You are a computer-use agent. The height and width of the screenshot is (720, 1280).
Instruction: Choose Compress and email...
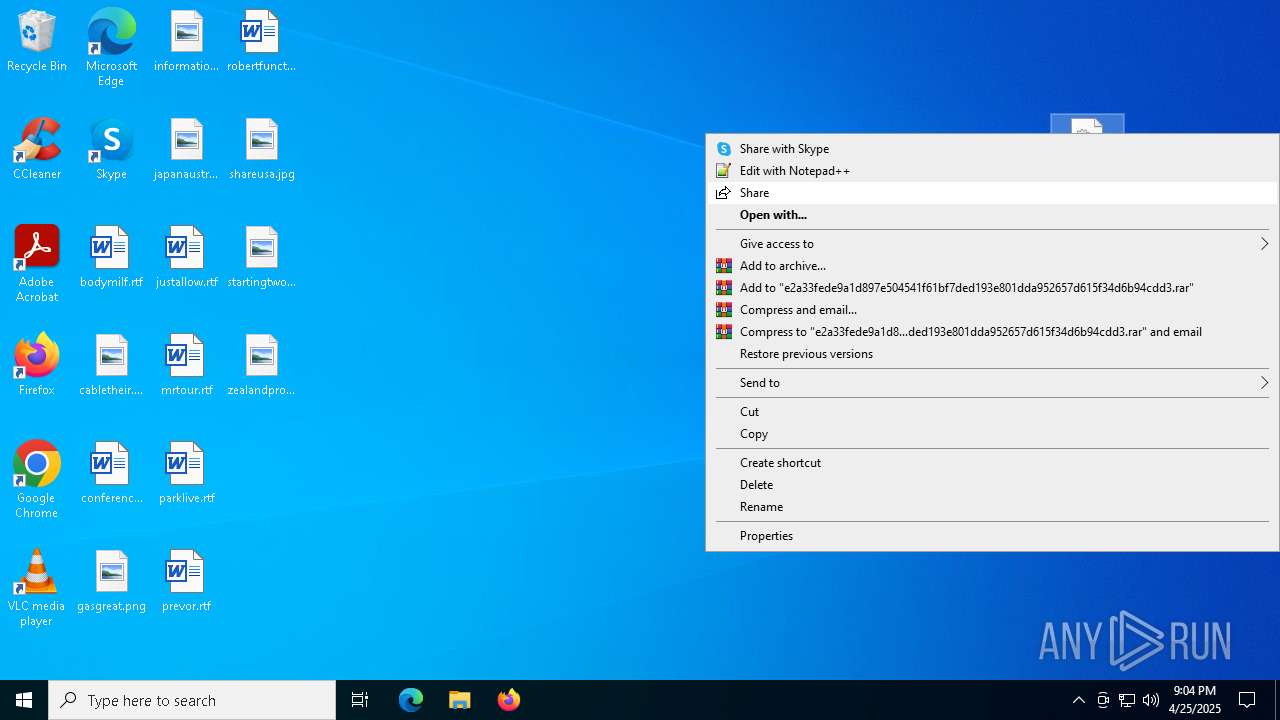(992, 310)
